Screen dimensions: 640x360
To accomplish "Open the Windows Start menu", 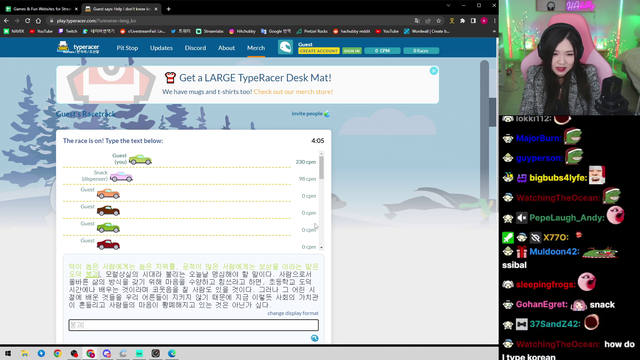I will point(8,353).
